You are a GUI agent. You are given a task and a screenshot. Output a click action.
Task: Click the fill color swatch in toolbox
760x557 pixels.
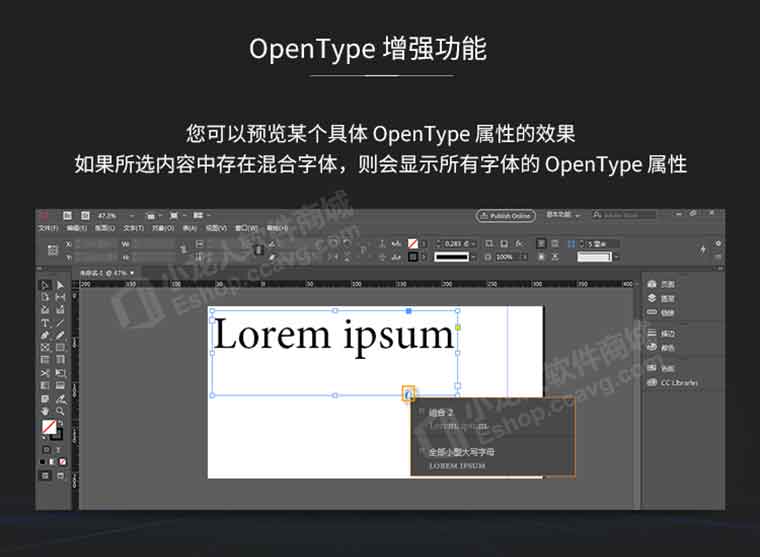pyautogui.click(x=47, y=427)
